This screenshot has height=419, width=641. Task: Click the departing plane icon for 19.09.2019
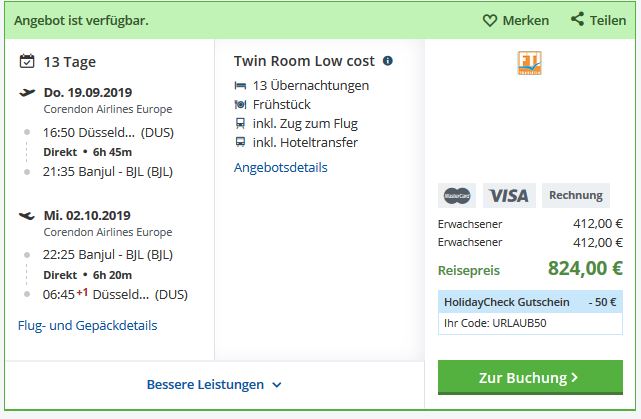click(x=27, y=92)
